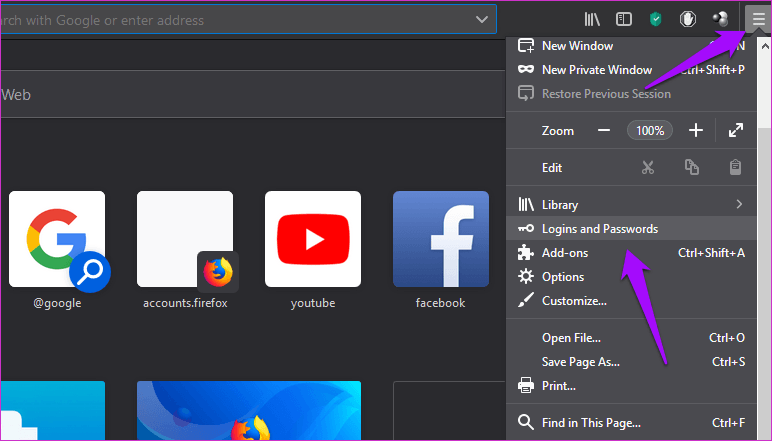Screen dimensions: 772x441
Task: Click the puzzle piece Add-ons icon
Action: tap(526, 252)
